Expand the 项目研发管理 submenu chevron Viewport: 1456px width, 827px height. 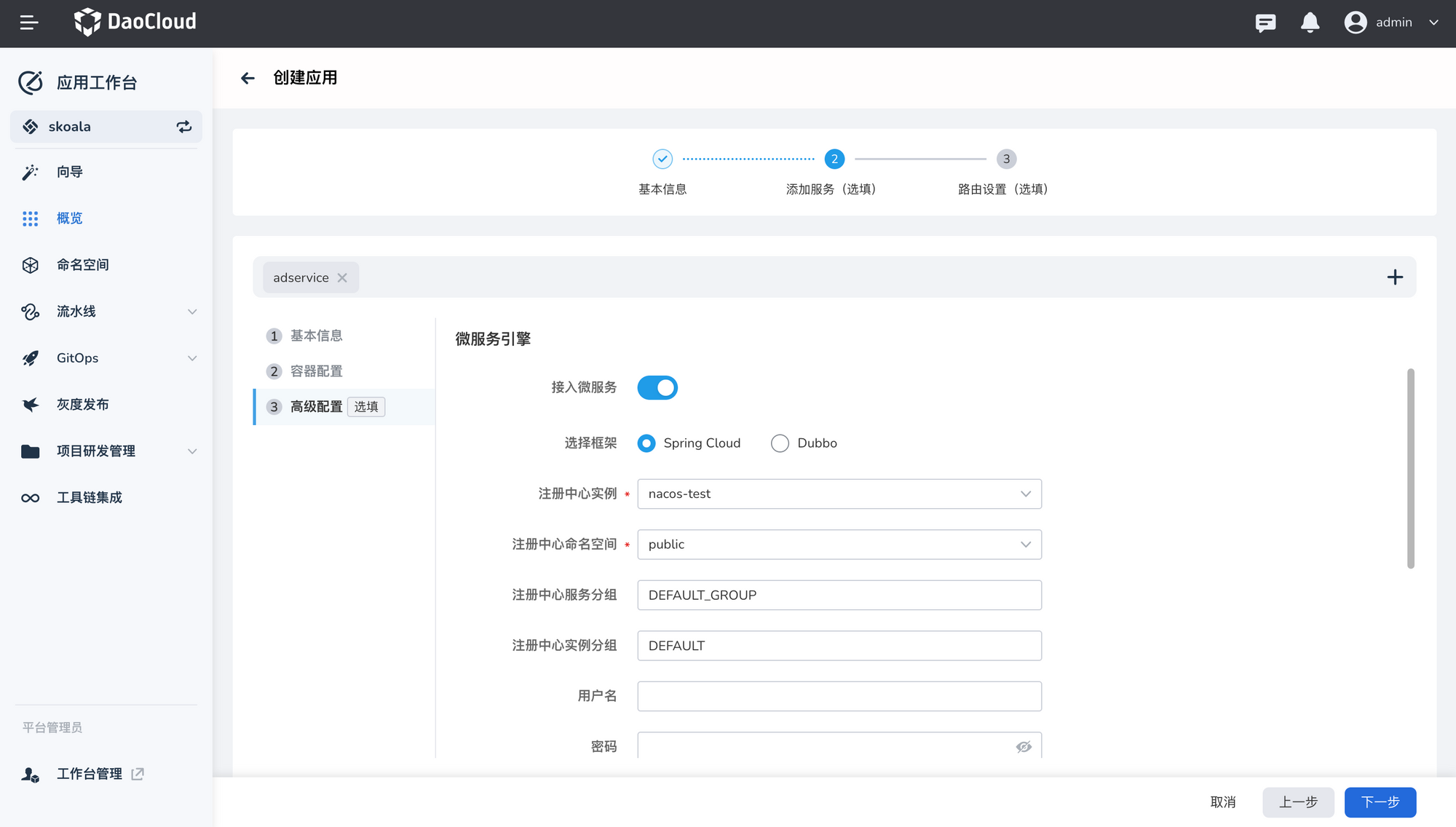point(192,451)
